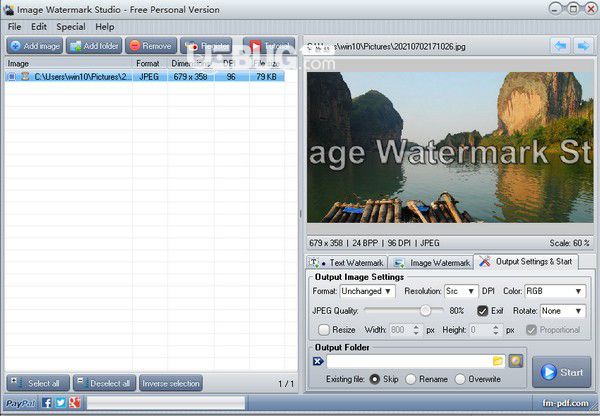Click the PayPal donate icon

tap(20, 403)
